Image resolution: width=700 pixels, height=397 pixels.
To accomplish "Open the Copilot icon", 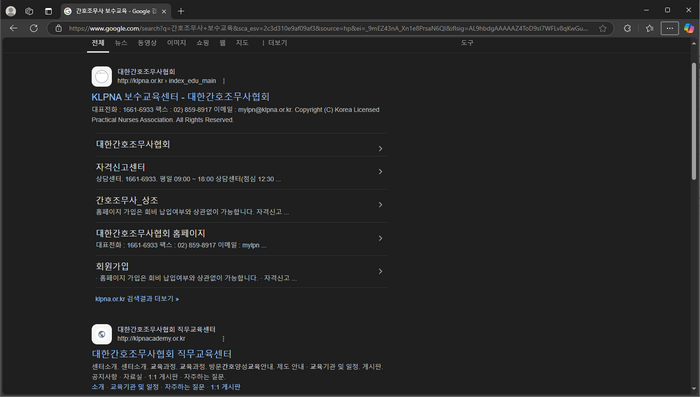I will point(689,28).
